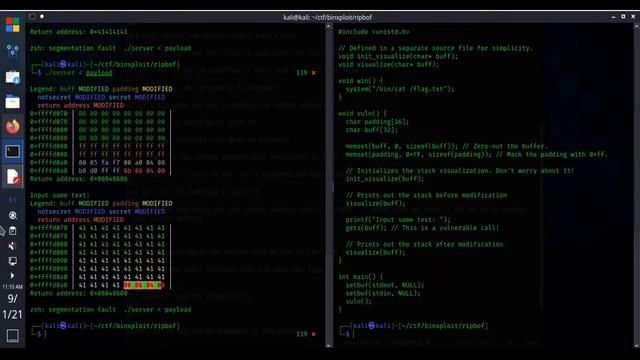Open the network display tray icon
640x360 pixels.
point(13,261)
